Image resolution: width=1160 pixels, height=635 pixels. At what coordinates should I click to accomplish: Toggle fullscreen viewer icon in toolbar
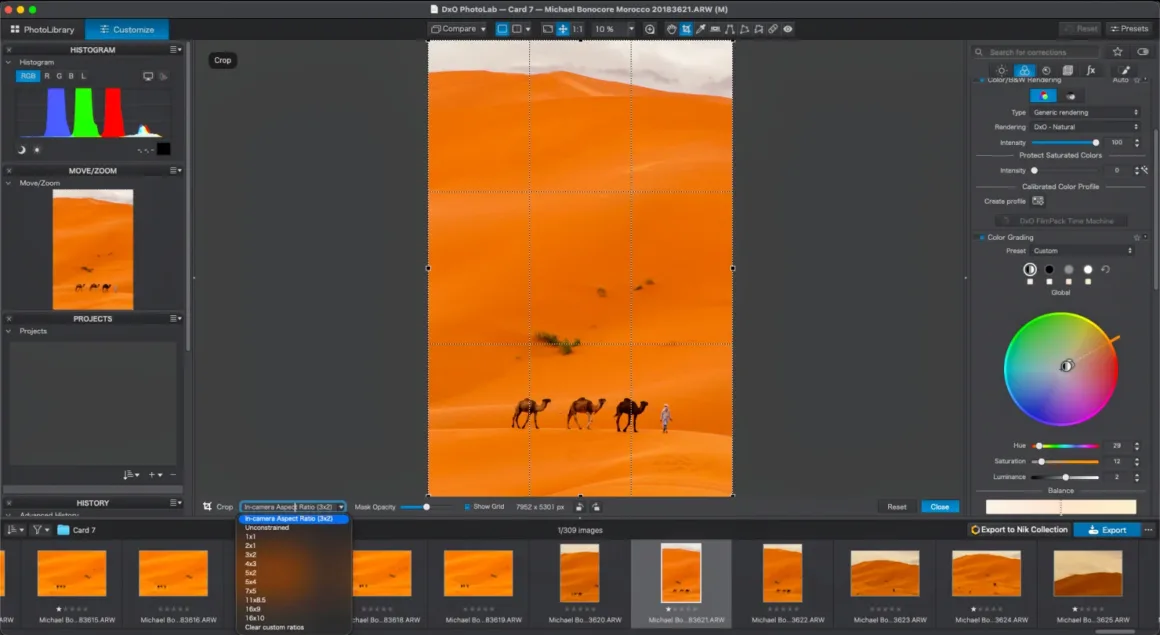(547, 29)
